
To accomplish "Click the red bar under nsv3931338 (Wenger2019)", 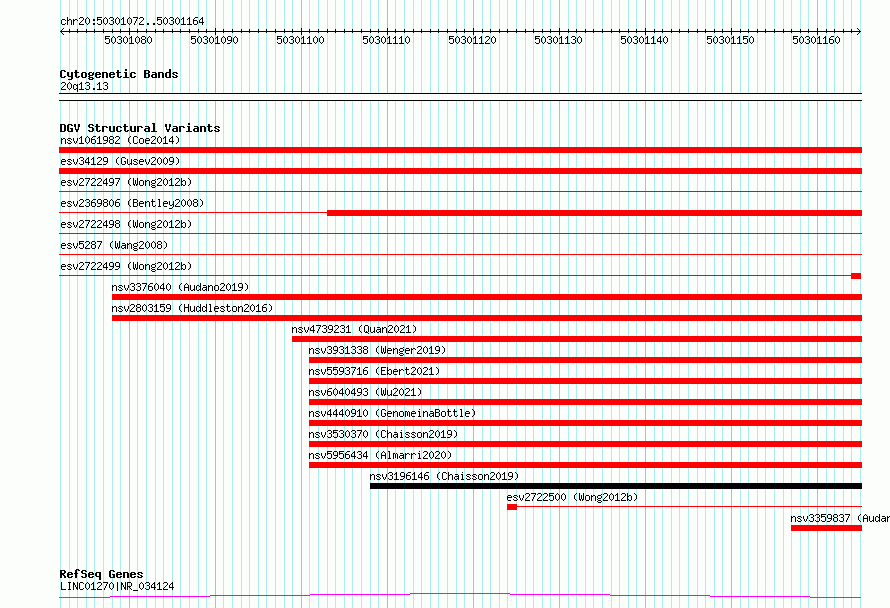I will (586, 360).
